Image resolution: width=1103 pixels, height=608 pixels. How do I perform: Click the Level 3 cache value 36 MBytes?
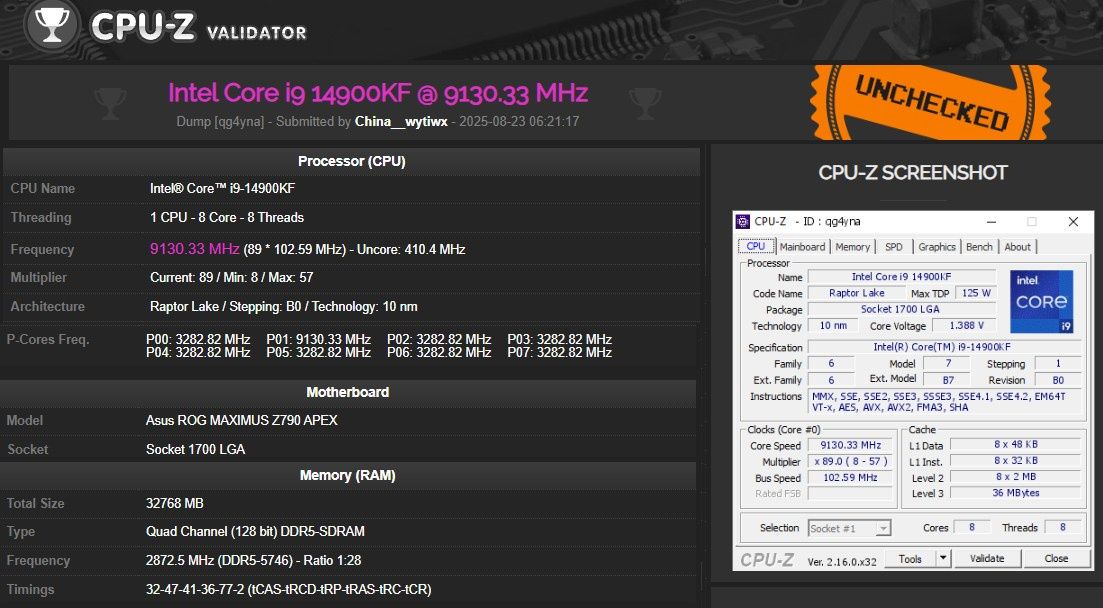tap(1015, 493)
